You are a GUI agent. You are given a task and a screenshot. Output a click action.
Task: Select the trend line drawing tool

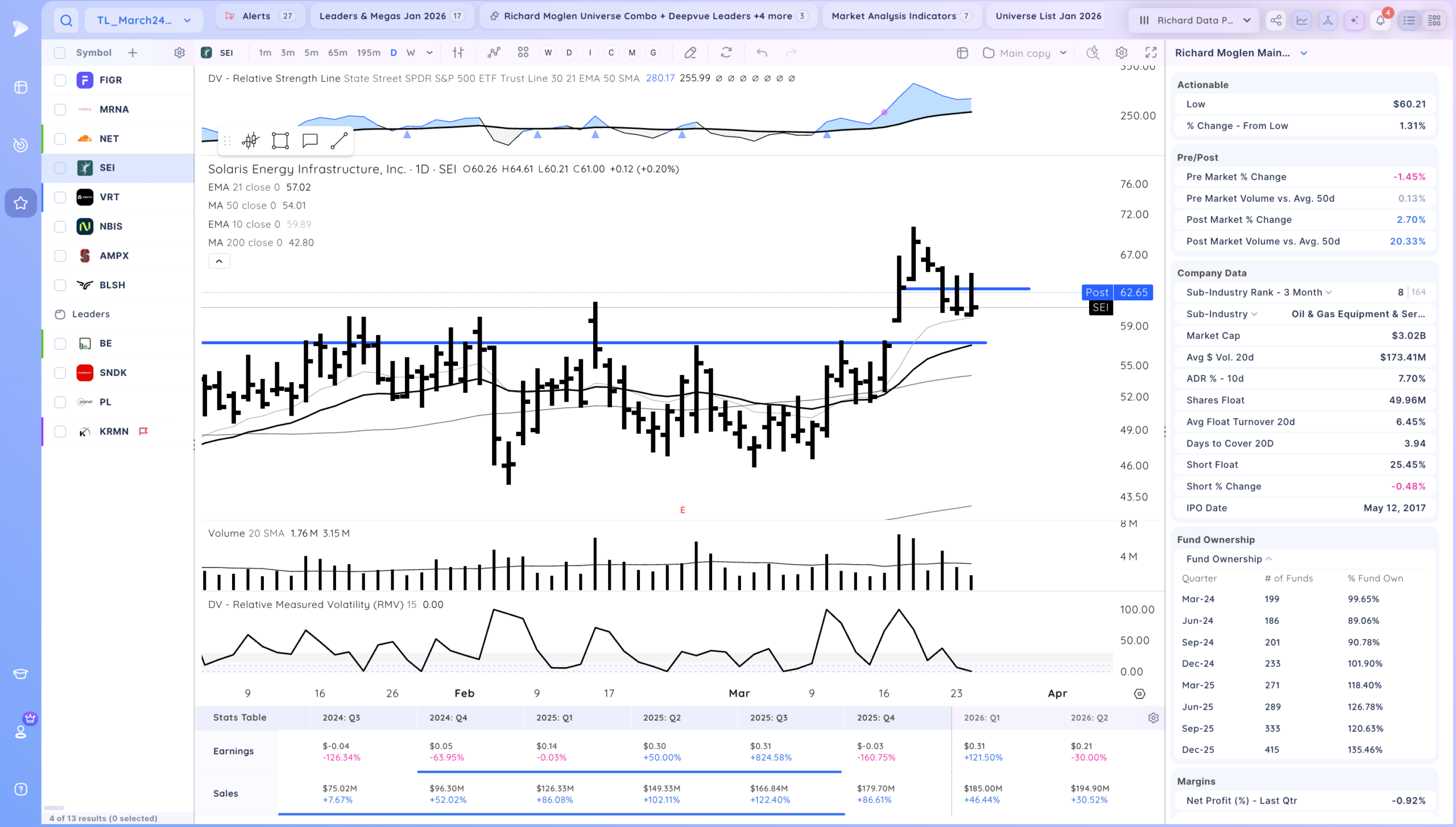point(339,140)
